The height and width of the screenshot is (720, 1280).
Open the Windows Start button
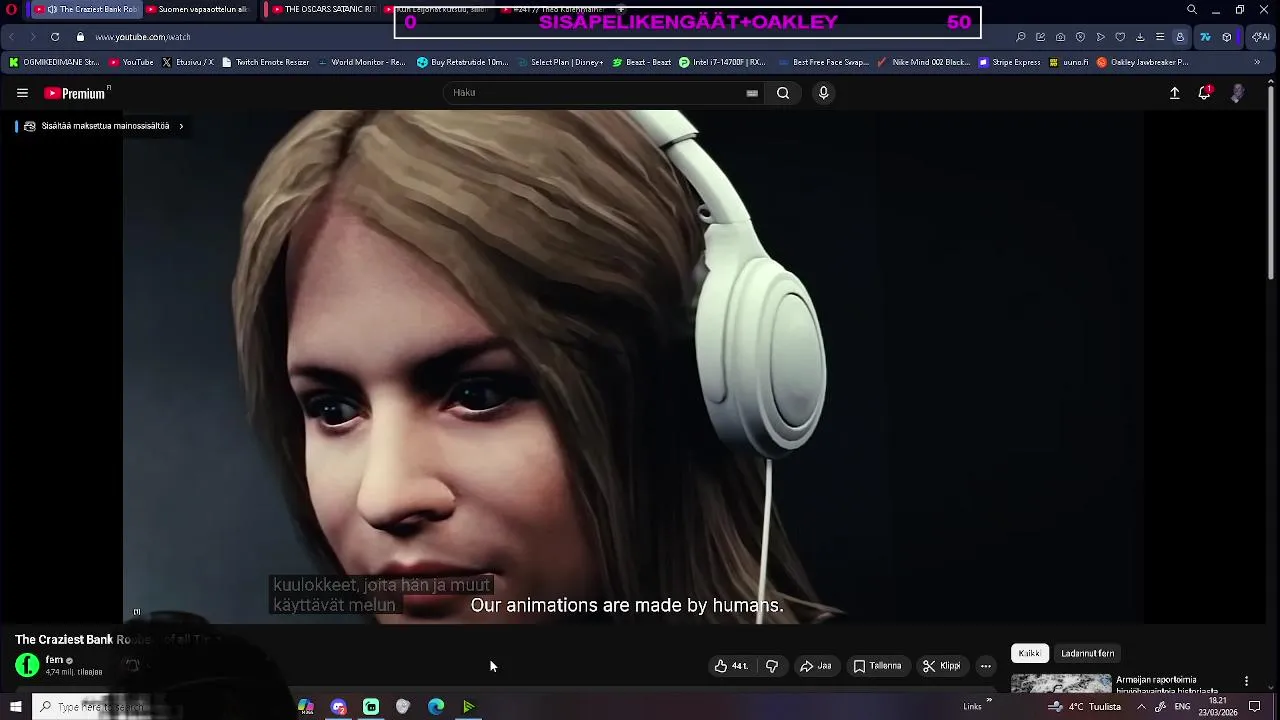[15, 707]
